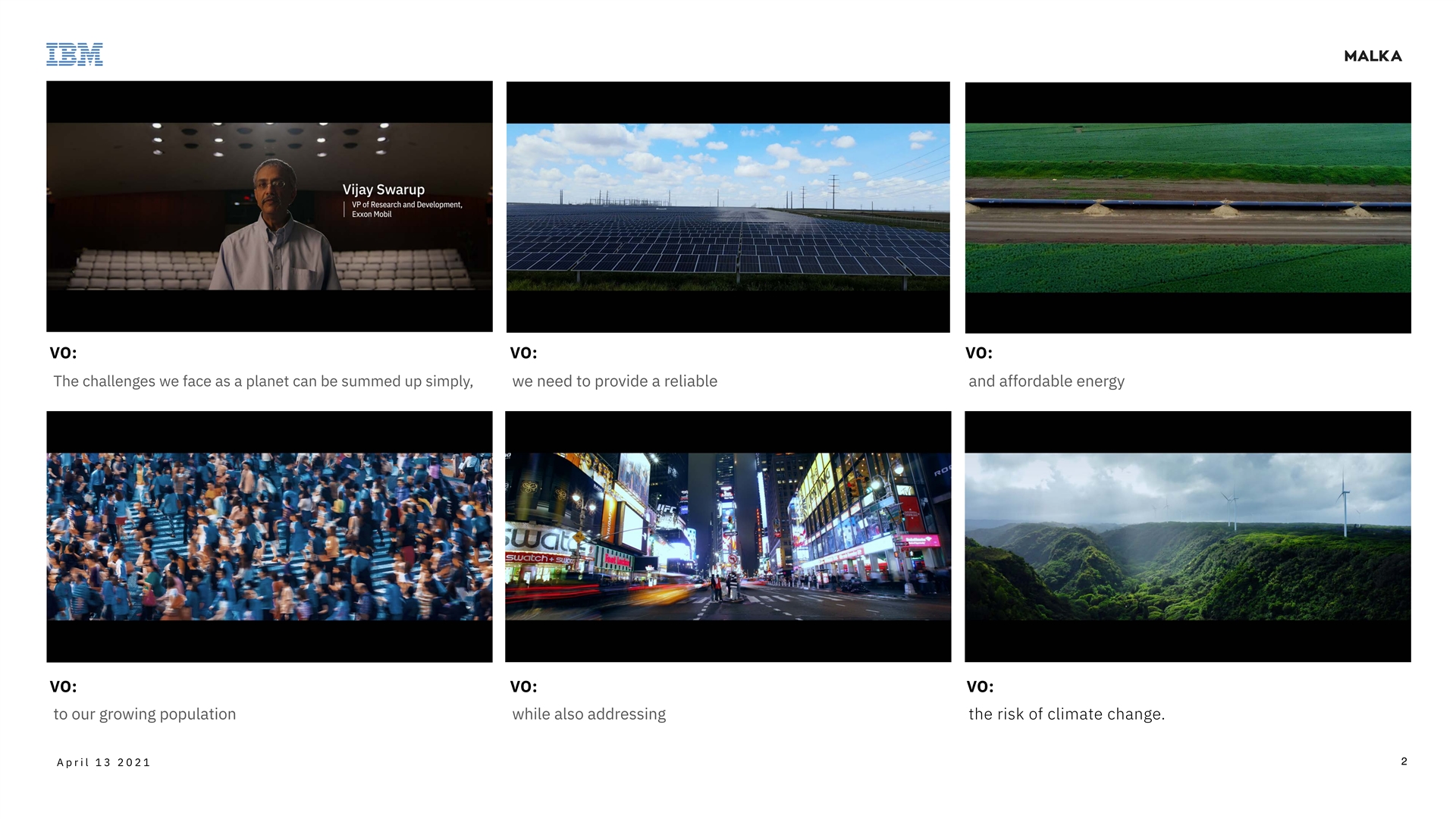Click 'we need to provide a reliable' caption

click(614, 381)
